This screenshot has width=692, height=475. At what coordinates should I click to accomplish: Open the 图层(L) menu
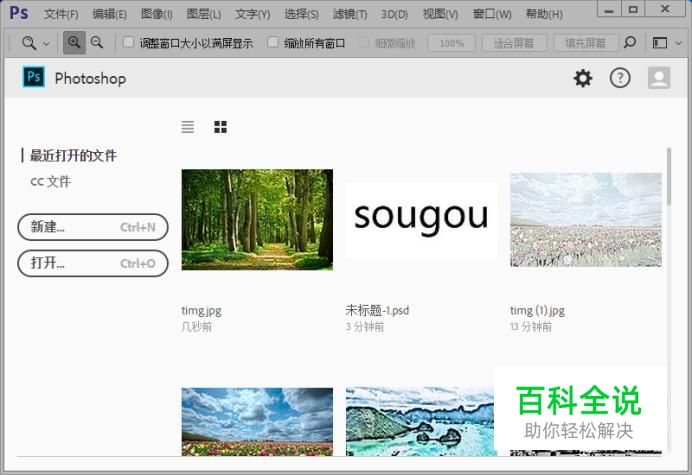click(x=203, y=14)
